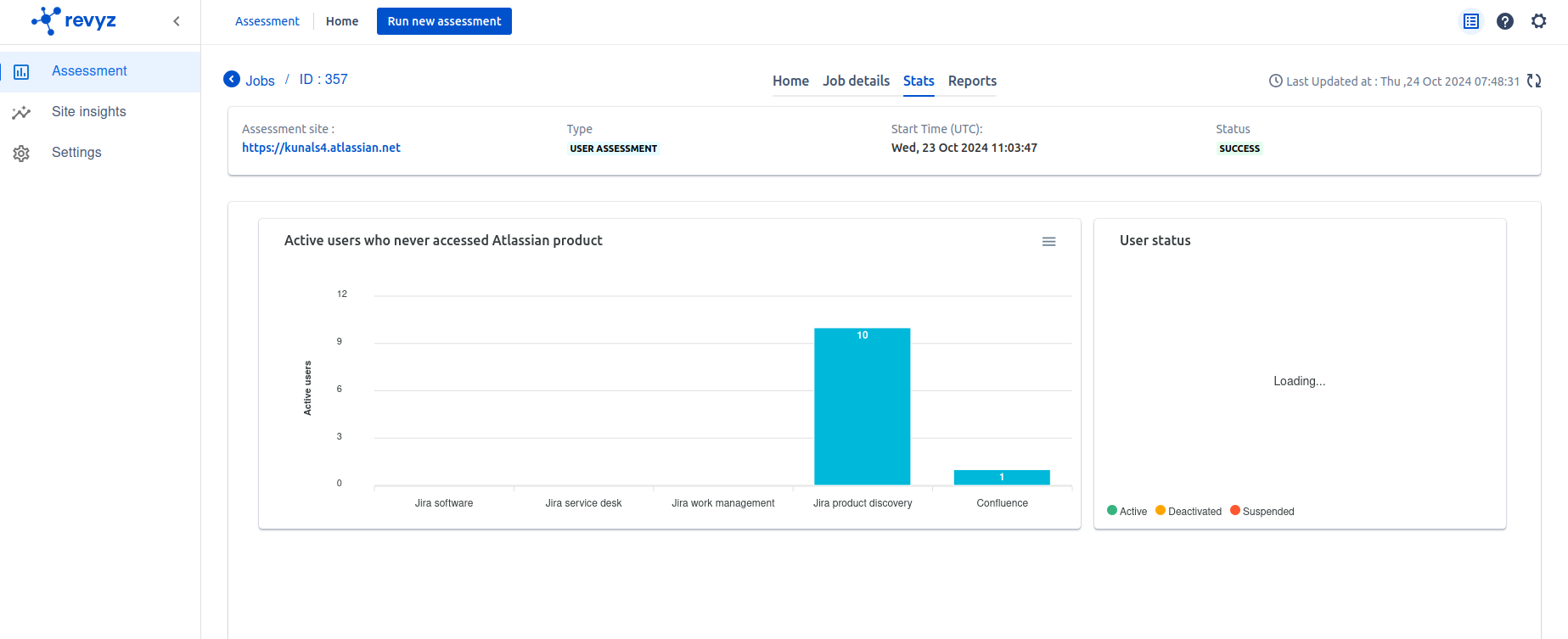Image resolution: width=1568 pixels, height=639 pixels.
Task: Open Settings in the sidebar
Action: (x=100, y=153)
